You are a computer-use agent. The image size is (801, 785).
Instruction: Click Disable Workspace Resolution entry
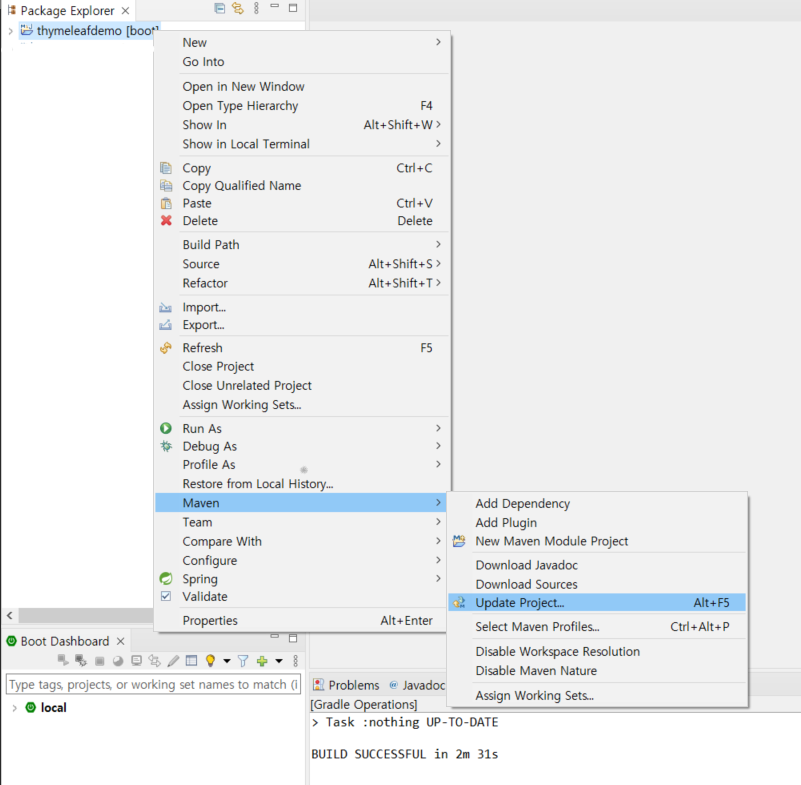597,652
